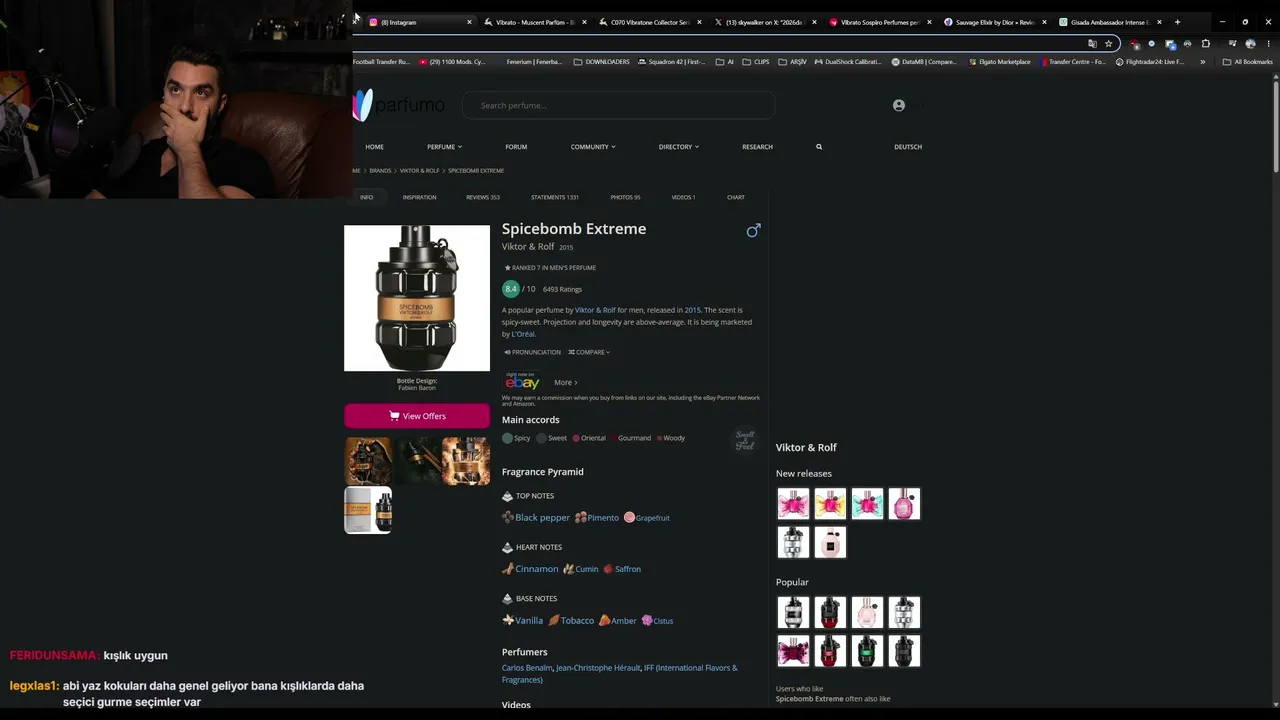Image resolution: width=1280 pixels, height=720 pixels.
Task: Click the Black pepper note icon
Action: coord(508,517)
